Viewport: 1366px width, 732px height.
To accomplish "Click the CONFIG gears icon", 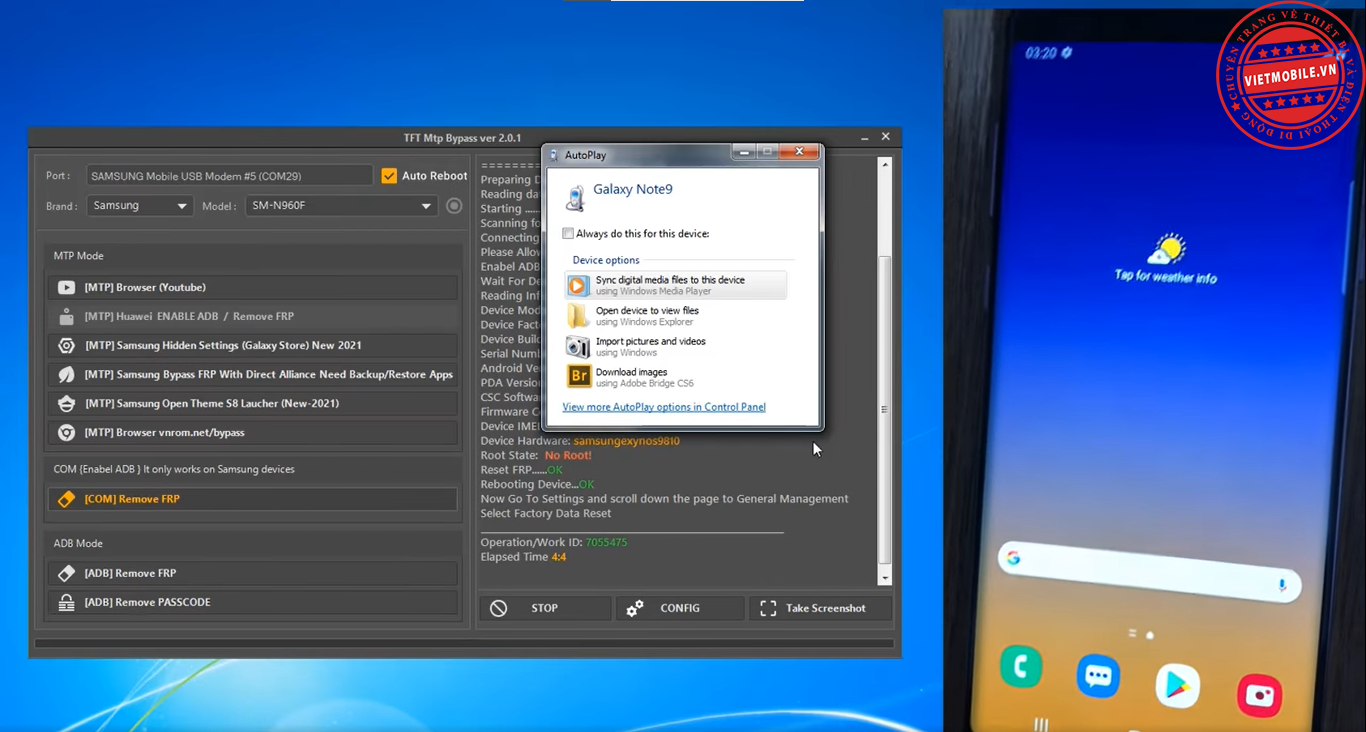I will pyautogui.click(x=635, y=608).
